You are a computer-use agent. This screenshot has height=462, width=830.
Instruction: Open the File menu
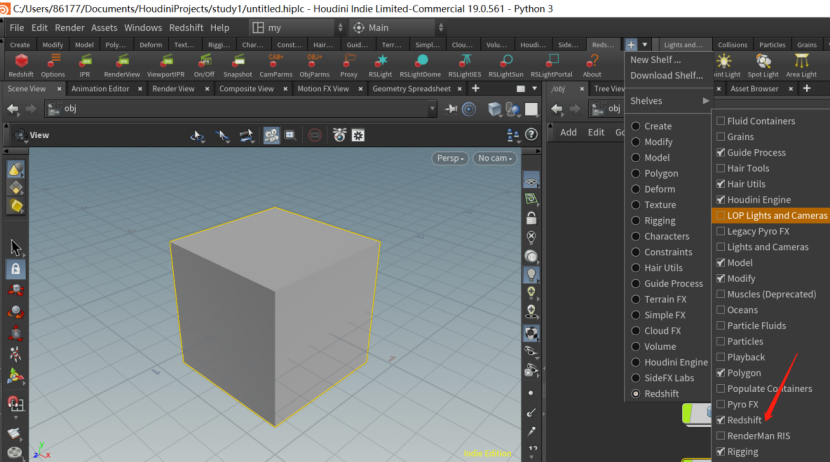(16, 28)
